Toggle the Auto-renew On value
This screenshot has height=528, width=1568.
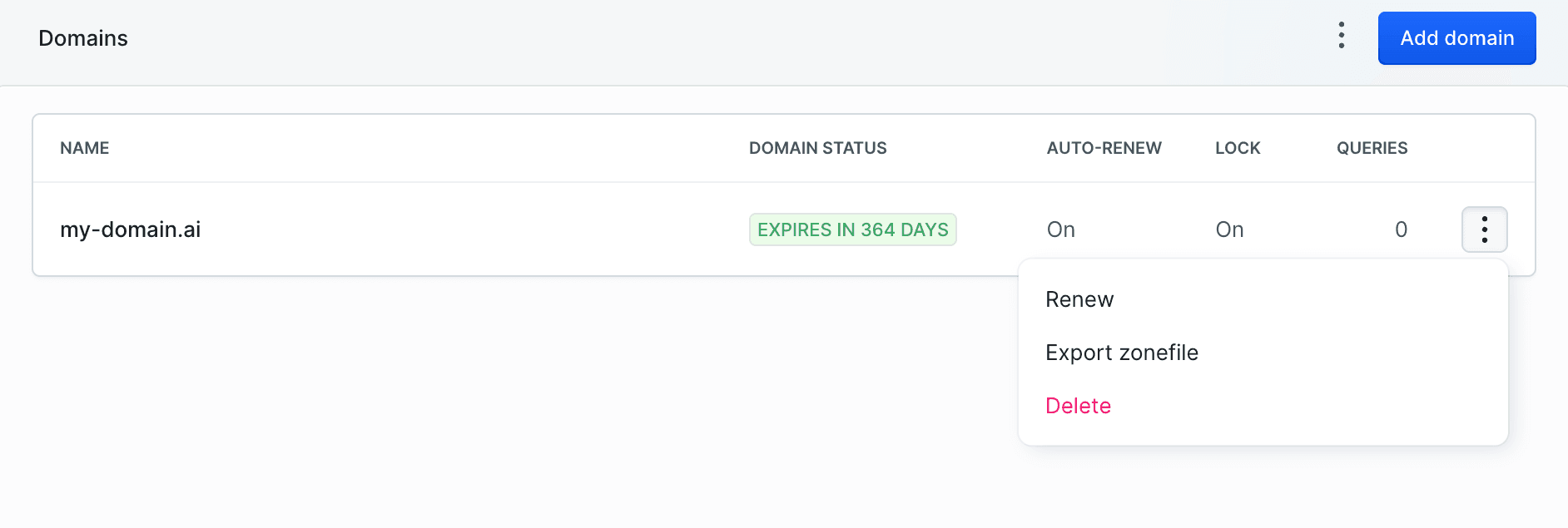[1061, 229]
